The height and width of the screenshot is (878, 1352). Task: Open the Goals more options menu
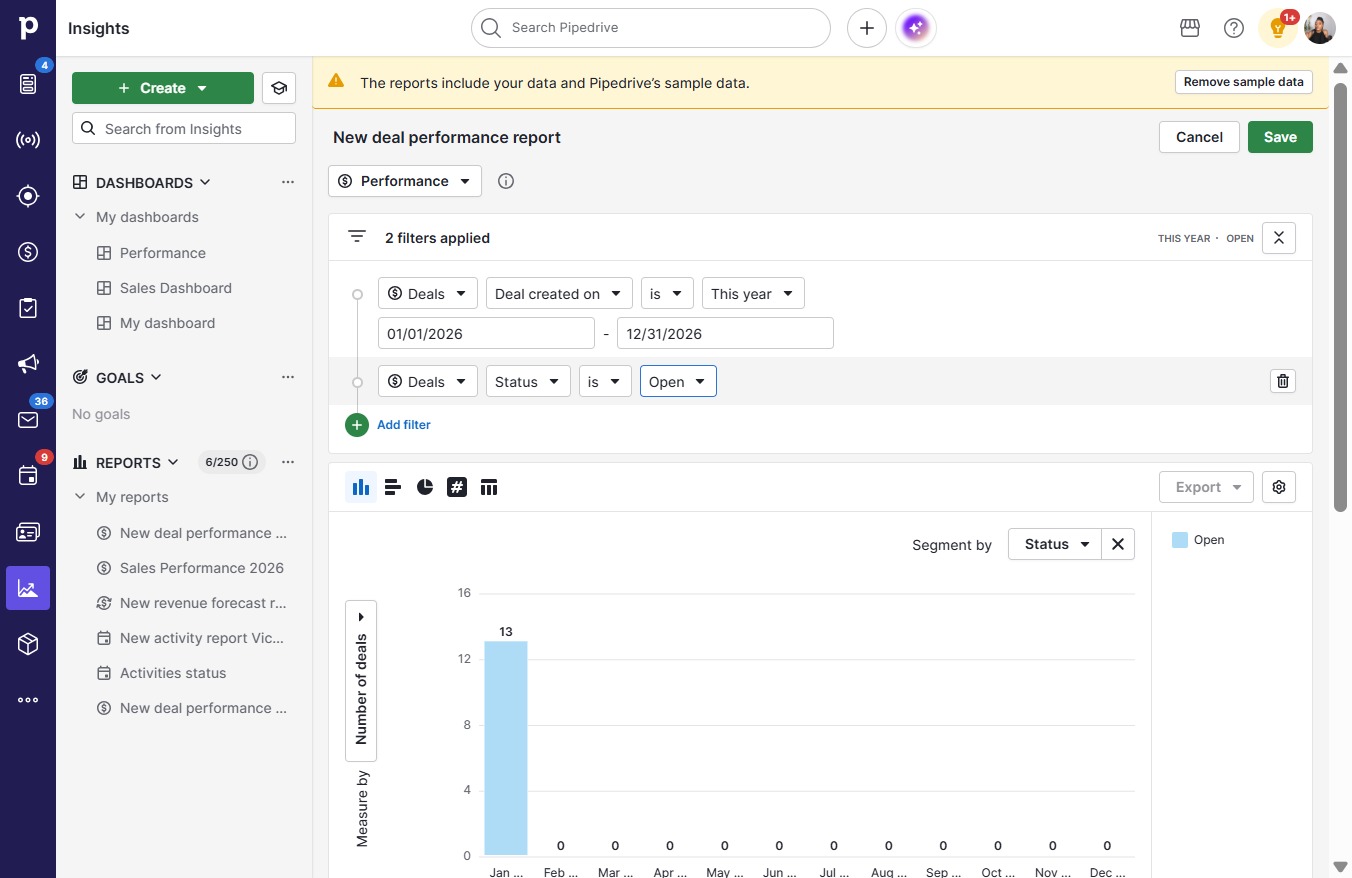(288, 377)
